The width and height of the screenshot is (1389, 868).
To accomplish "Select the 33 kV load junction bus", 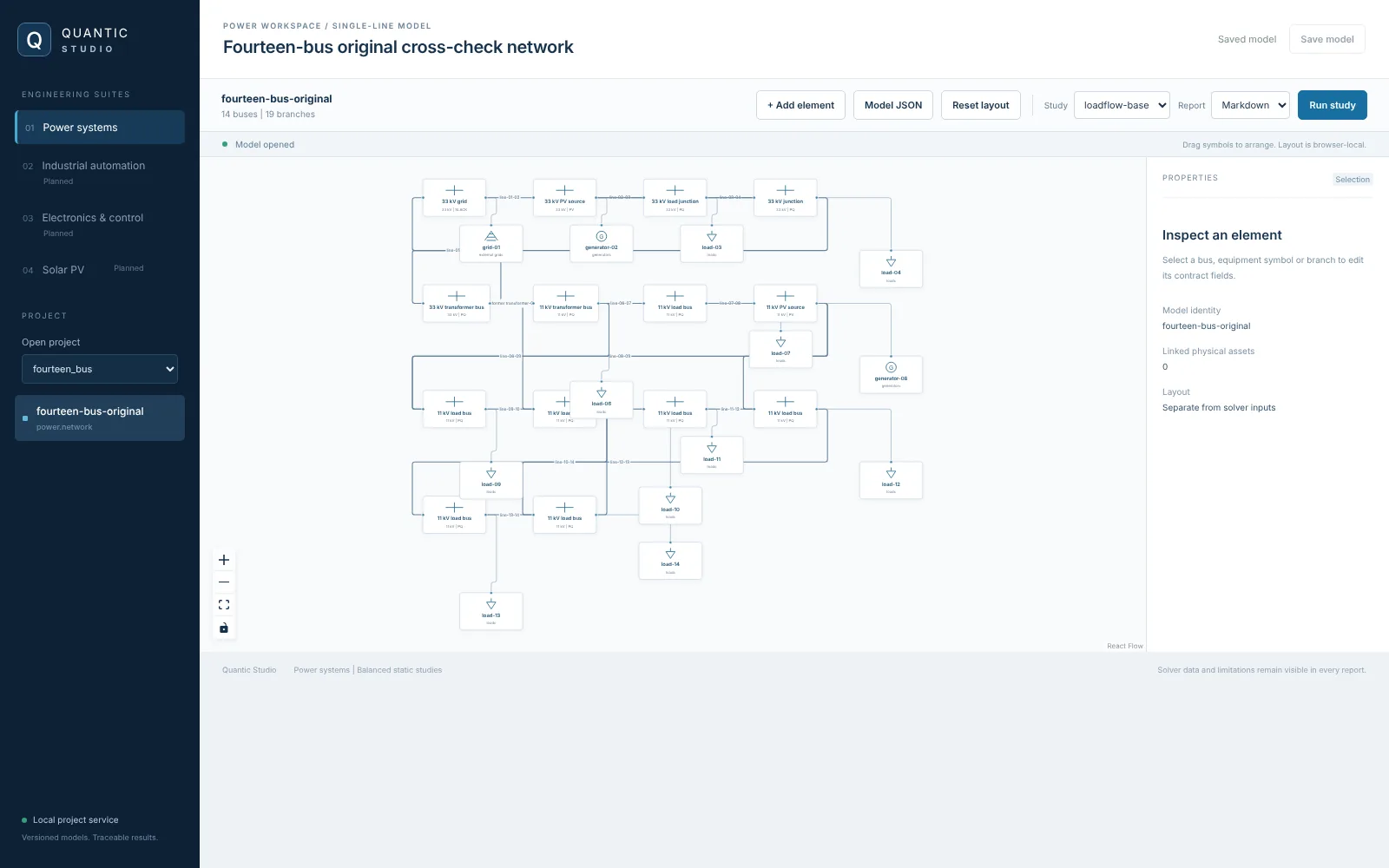I will tap(675, 198).
